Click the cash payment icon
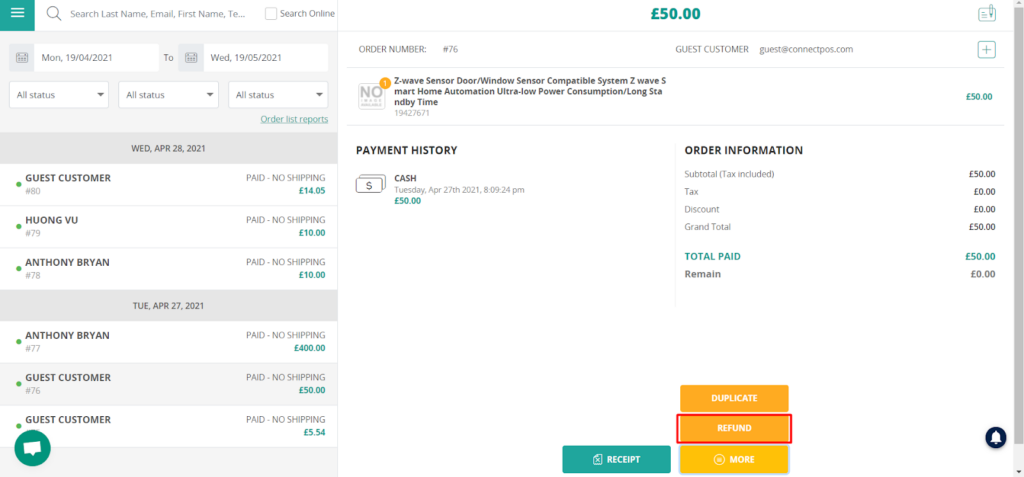The width and height of the screenshot is (1024, 477). (369, 185)
